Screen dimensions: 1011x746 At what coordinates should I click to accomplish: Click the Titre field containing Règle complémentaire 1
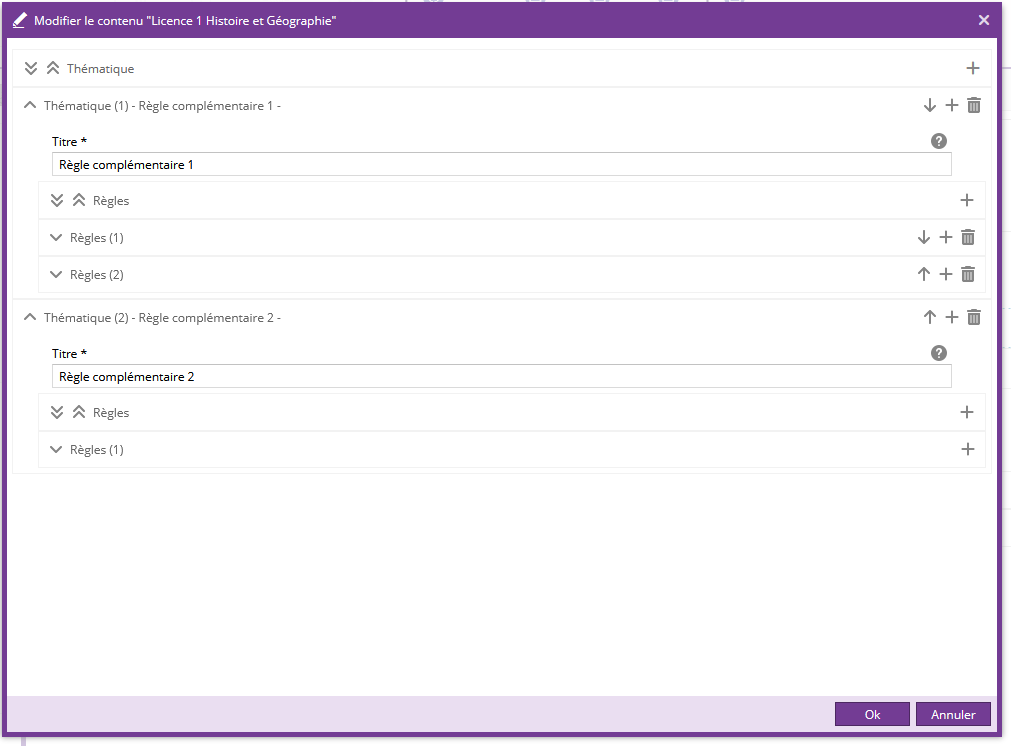click(500, 165)
